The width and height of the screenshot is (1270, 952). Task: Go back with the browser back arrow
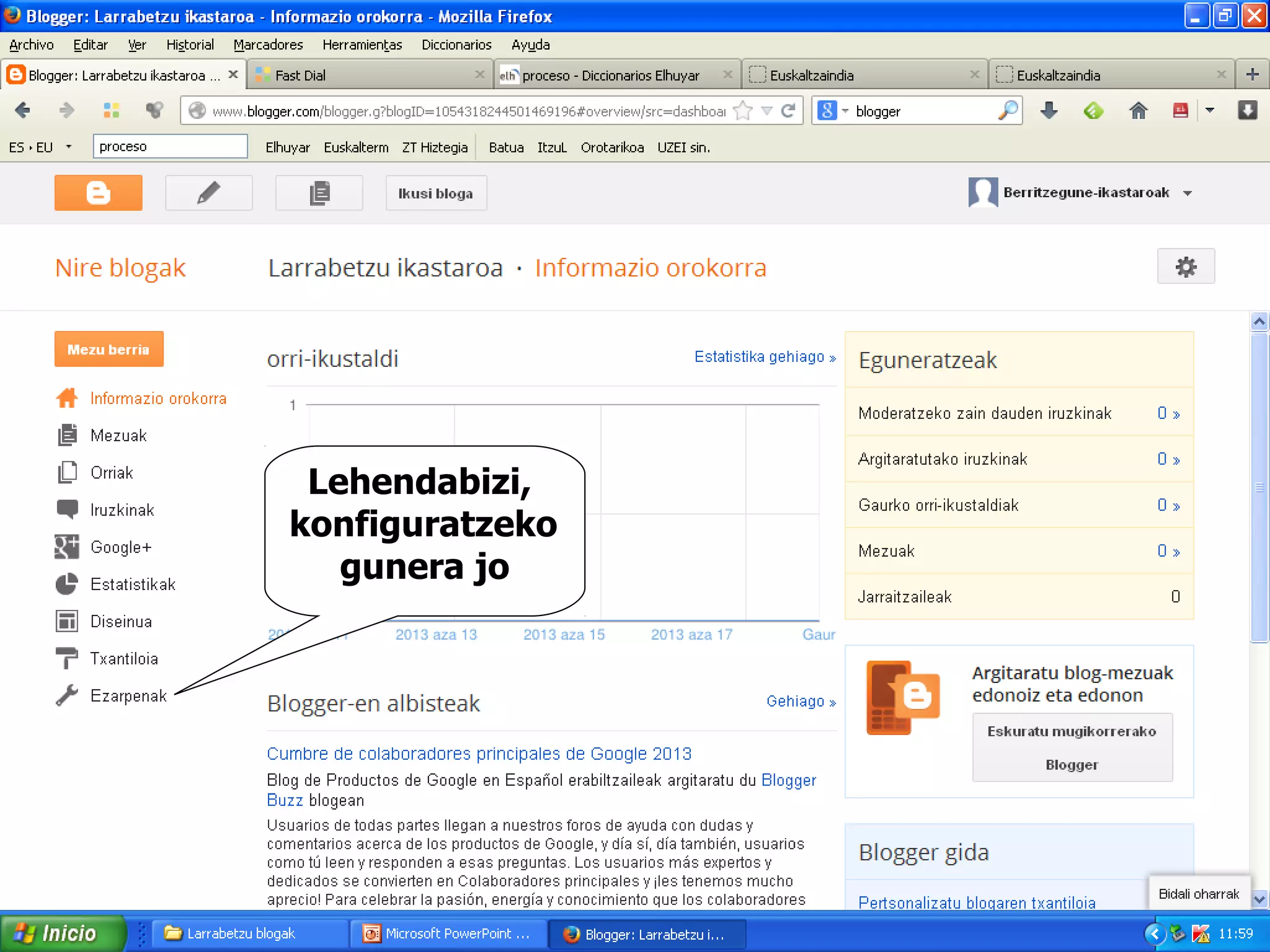pos(22,111)
